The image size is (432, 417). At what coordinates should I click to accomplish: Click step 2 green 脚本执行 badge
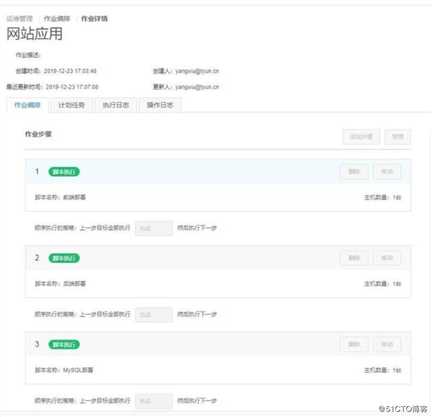tap(64, 258)
